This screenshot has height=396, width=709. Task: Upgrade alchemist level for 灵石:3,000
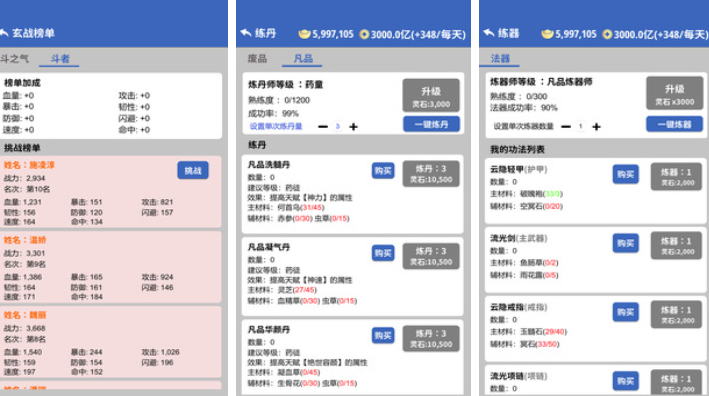tap(431, 95)
